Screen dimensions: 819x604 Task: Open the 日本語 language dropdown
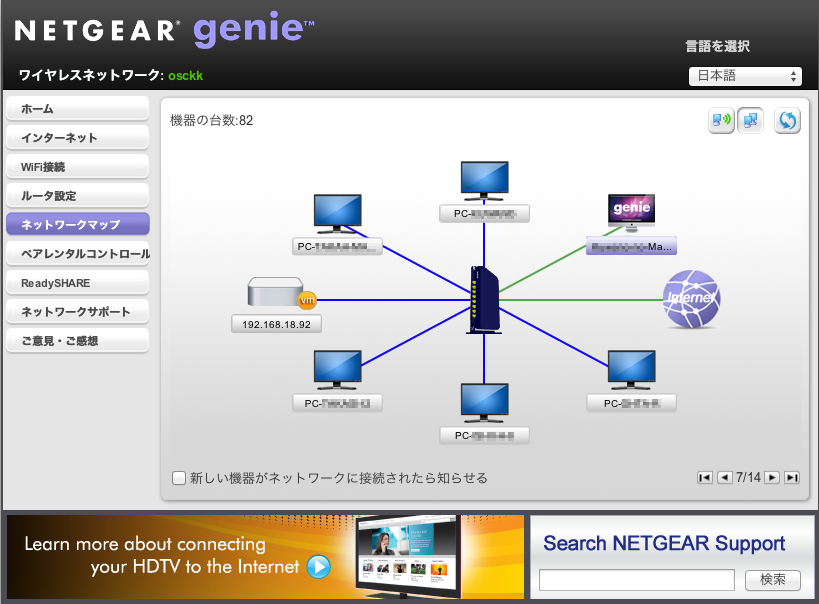[745, 76]
